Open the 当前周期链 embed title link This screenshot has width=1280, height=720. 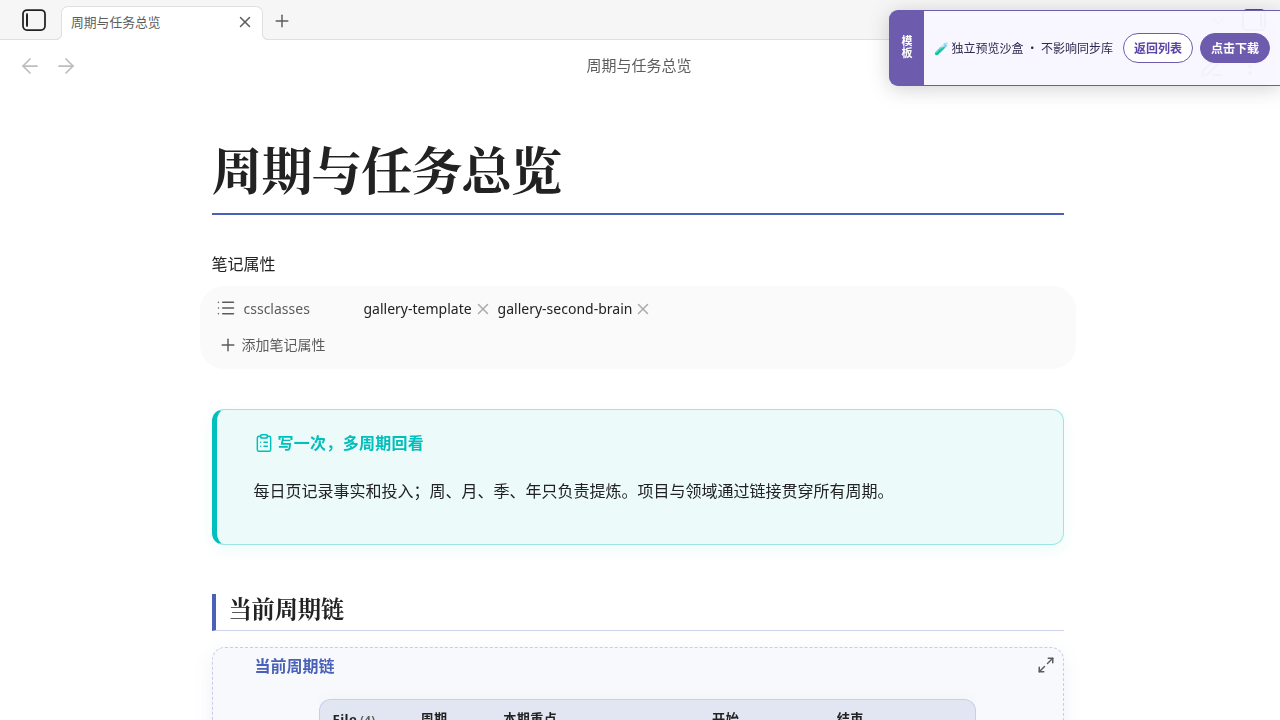coord(294,666)
